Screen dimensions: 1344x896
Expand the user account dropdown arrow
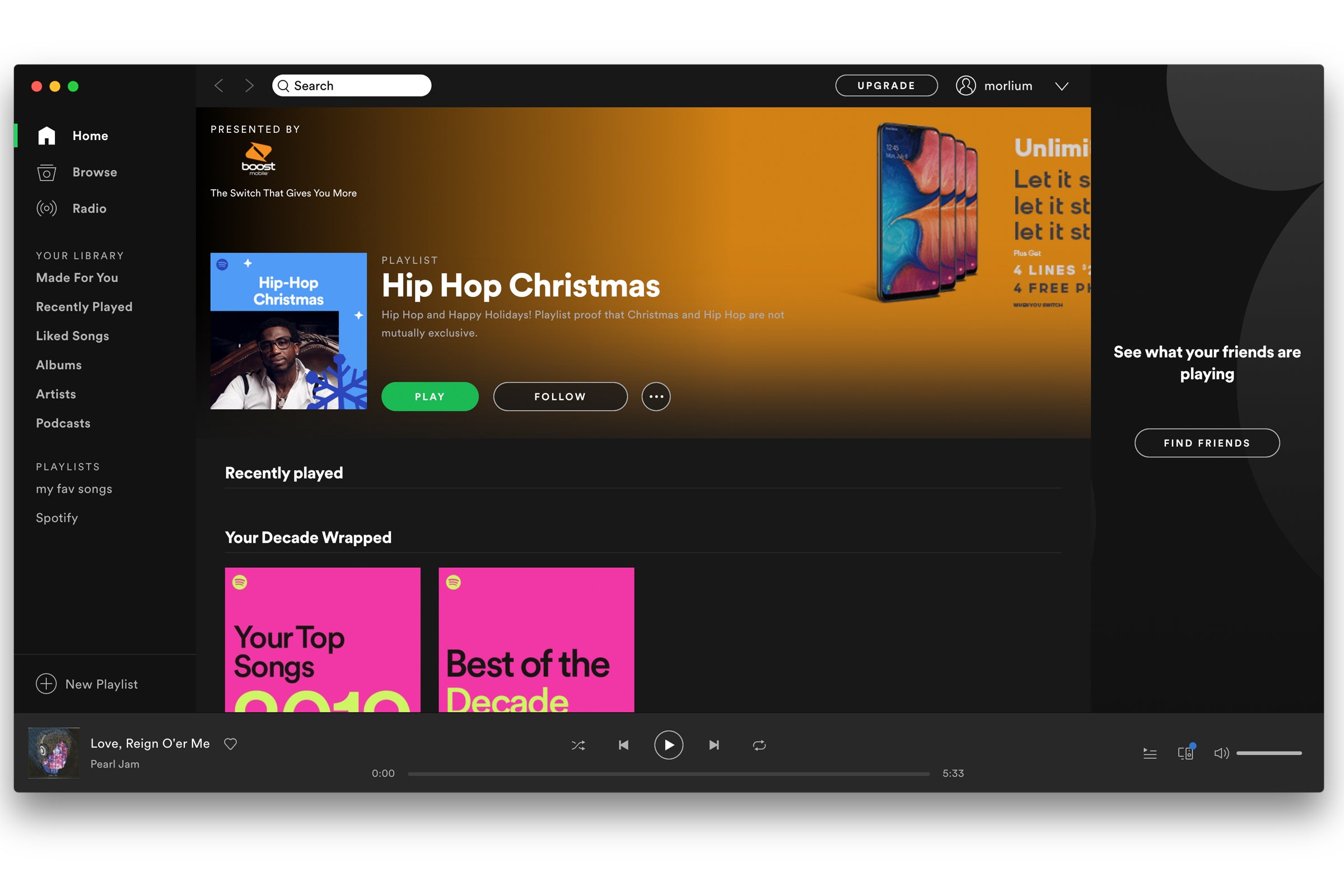click(x=1063, y=85)
